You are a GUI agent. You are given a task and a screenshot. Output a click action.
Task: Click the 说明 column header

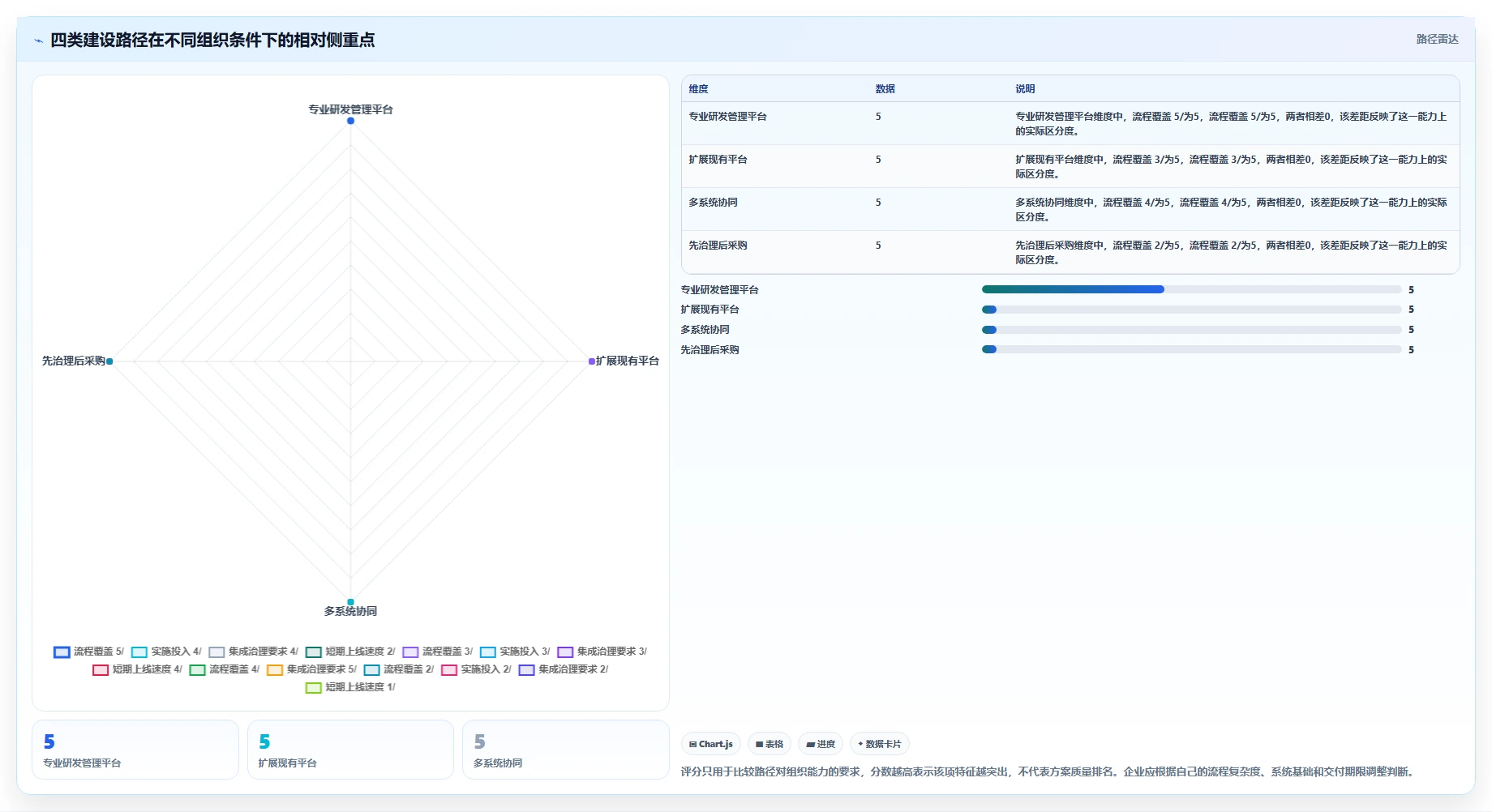[x=1025, y=89]
